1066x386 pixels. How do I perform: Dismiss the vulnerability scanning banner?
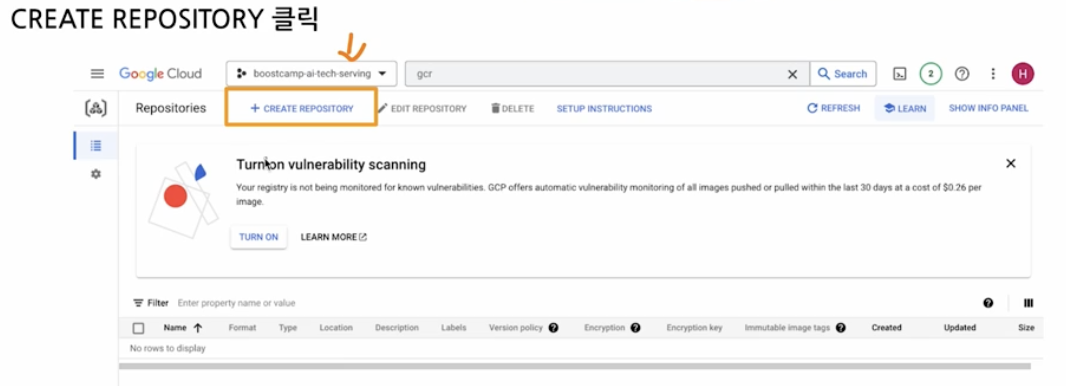[1010, 163]
